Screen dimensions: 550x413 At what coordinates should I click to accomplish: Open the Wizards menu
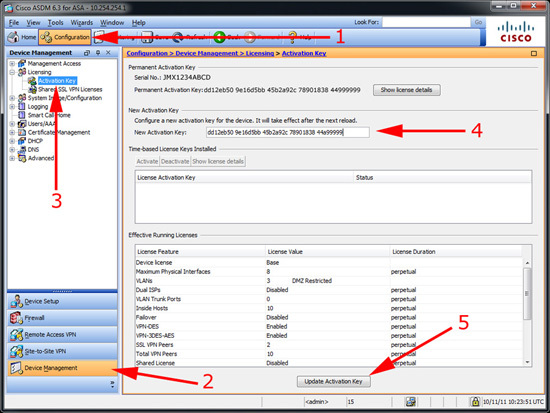(x=82, y=23)
